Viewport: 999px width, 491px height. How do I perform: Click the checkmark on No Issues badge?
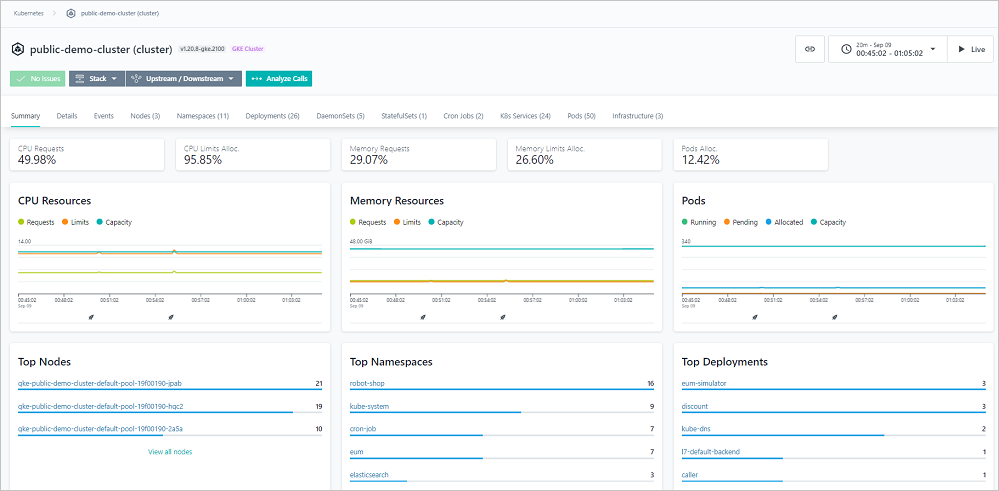tap(21, 78)
